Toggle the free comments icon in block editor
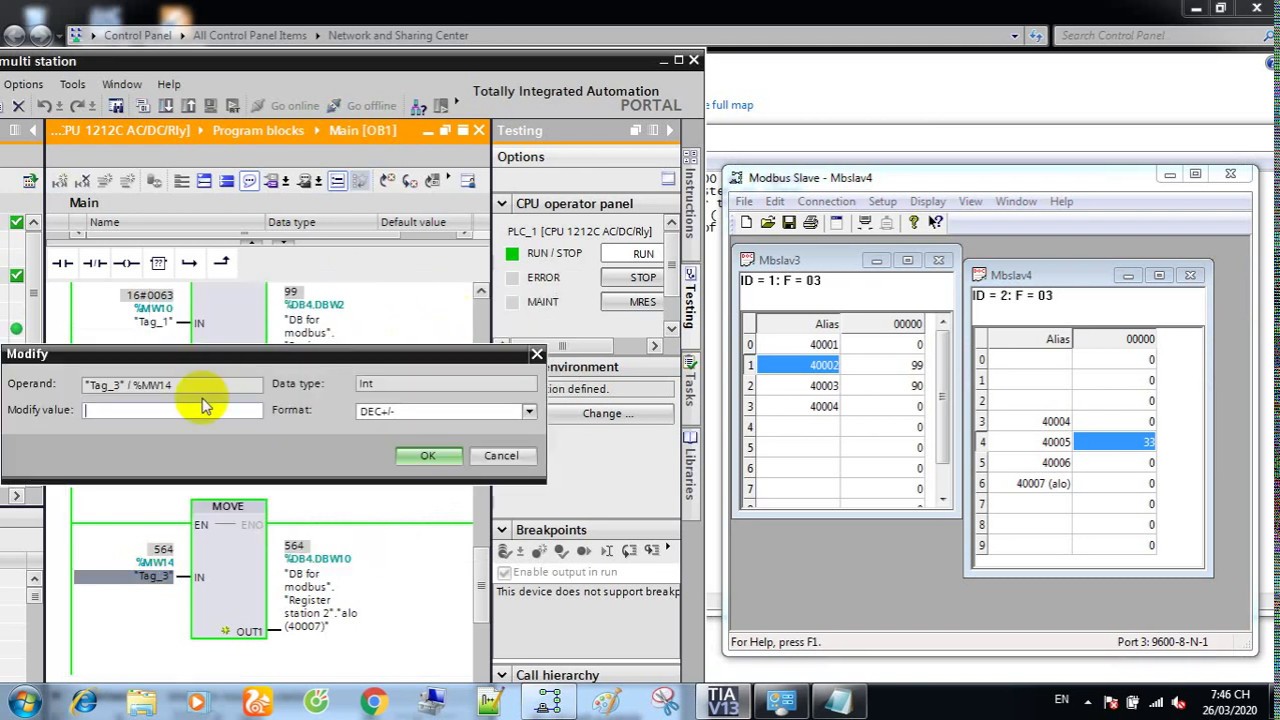Screen dimensions: 1280x720 click(249, 181)
